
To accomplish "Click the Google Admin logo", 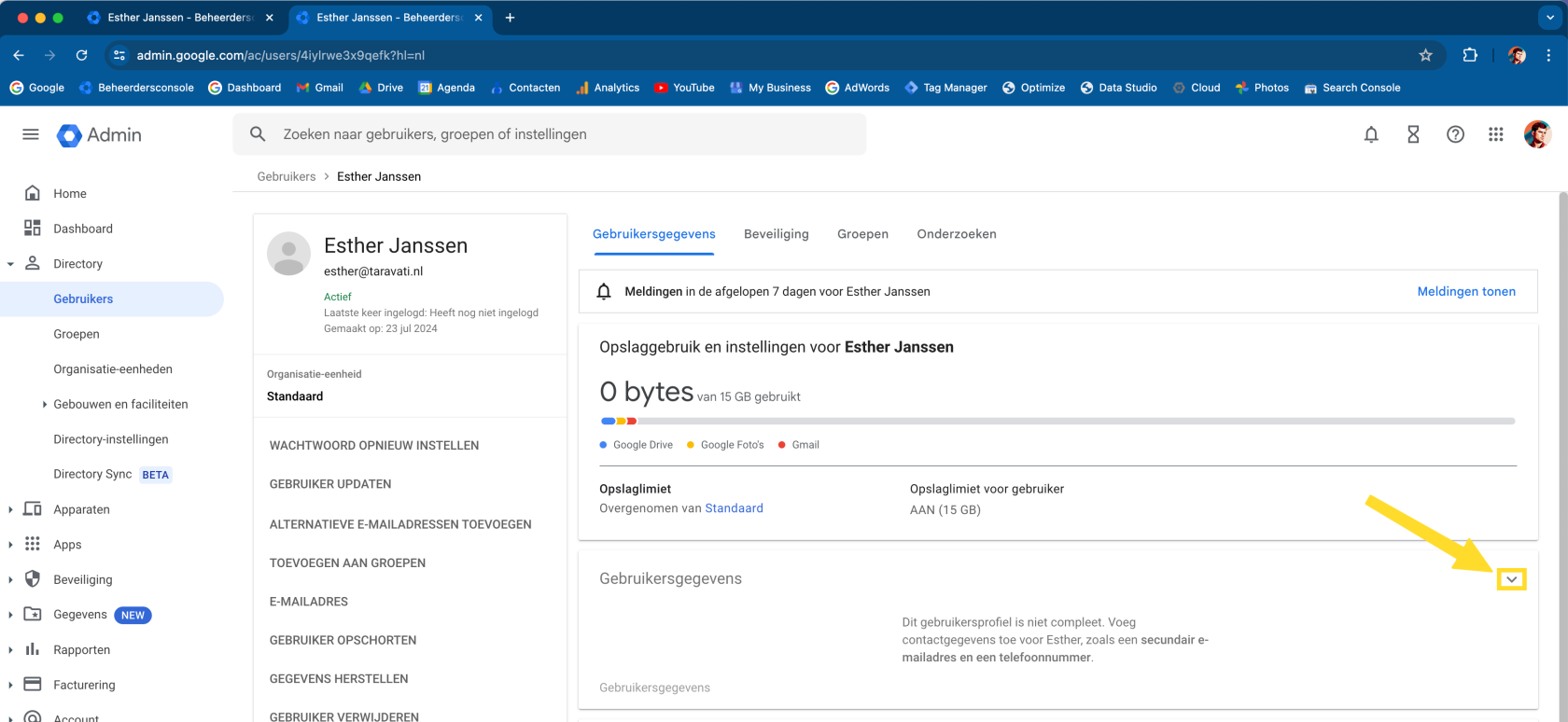I will coord(99,135).
